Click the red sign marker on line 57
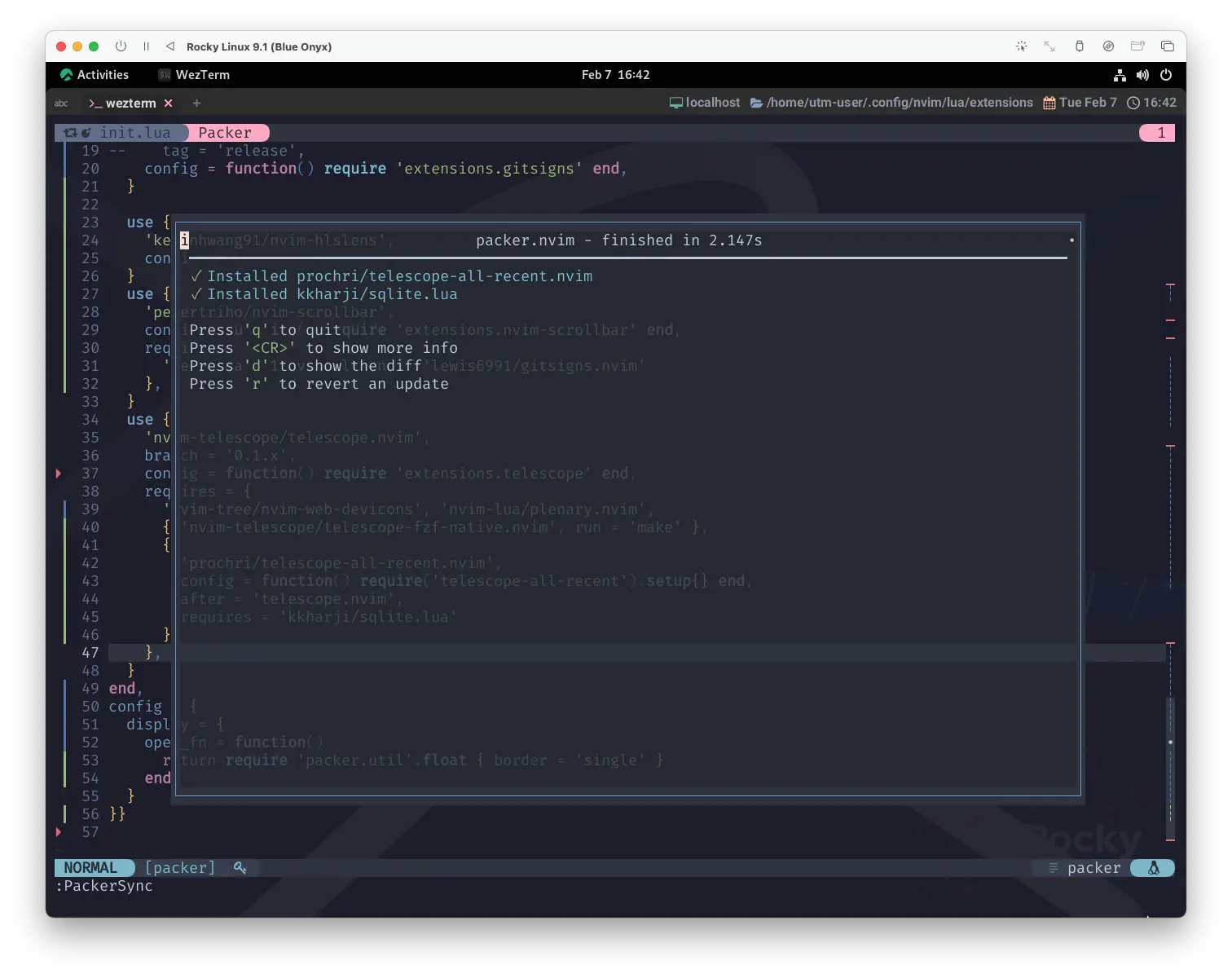The image size is (1232, 978). [x=59, y=832]
